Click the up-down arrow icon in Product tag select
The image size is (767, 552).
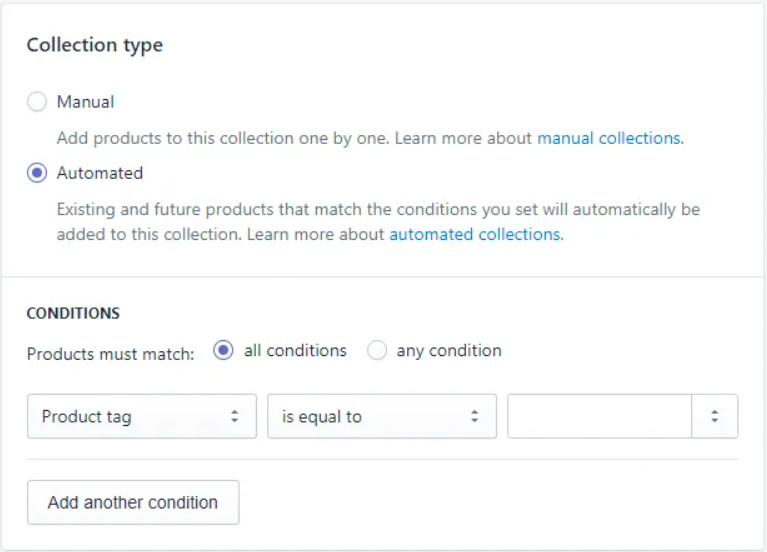click(x=235, y=417)
